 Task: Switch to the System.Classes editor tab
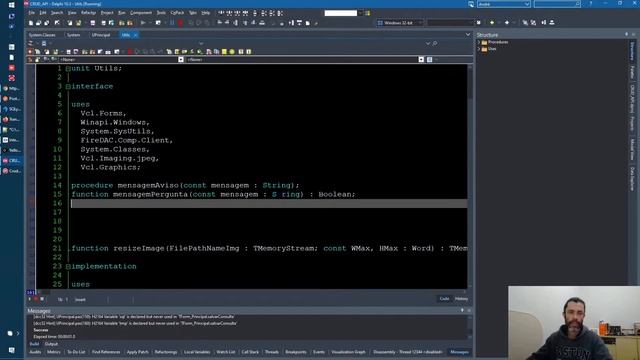[42, 35]
